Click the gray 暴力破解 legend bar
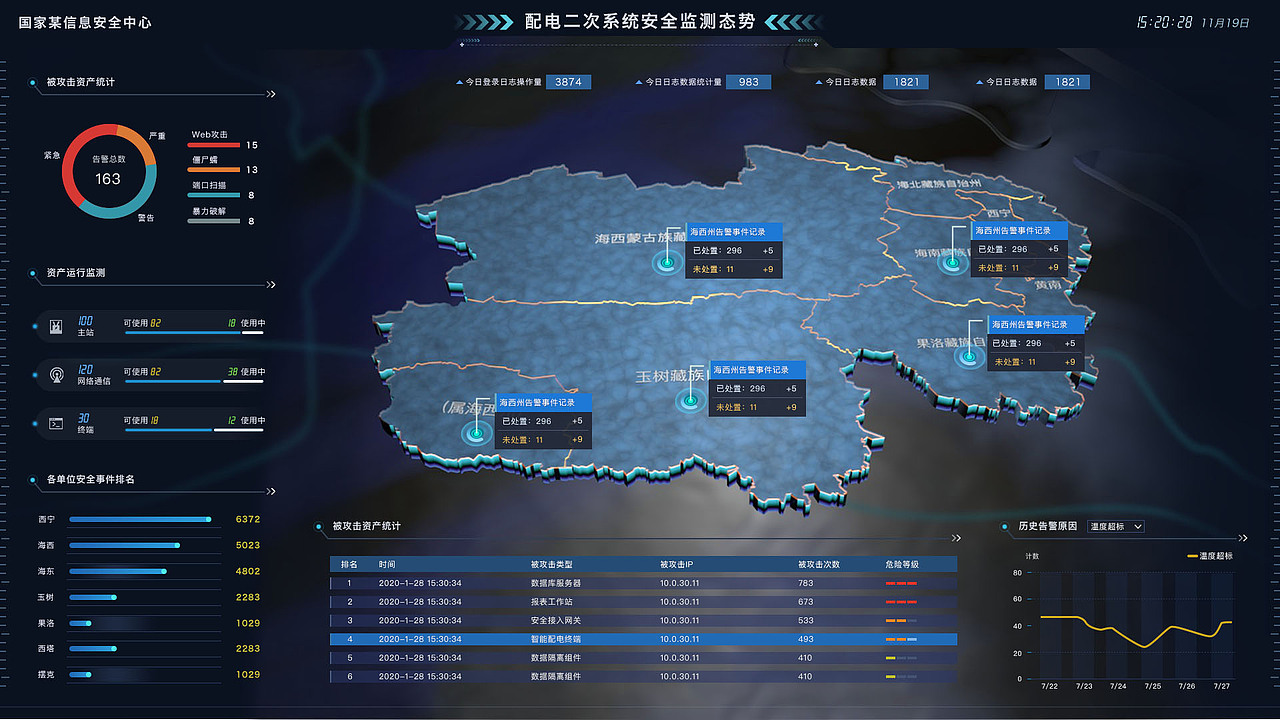This screenshot has height=720, width=1280. (214, 221)
